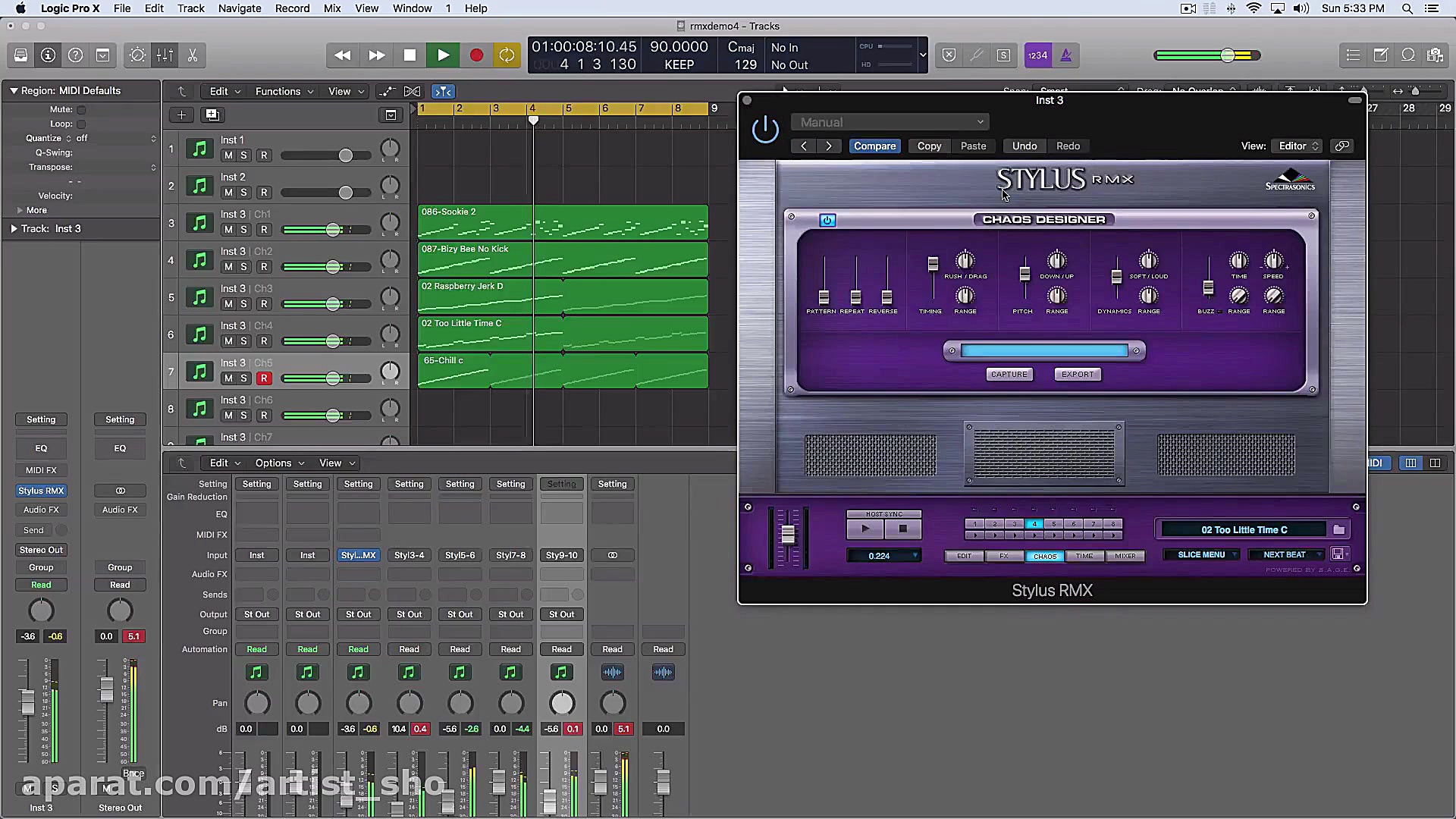Open the Track menu in menu bar

(190, 8)
